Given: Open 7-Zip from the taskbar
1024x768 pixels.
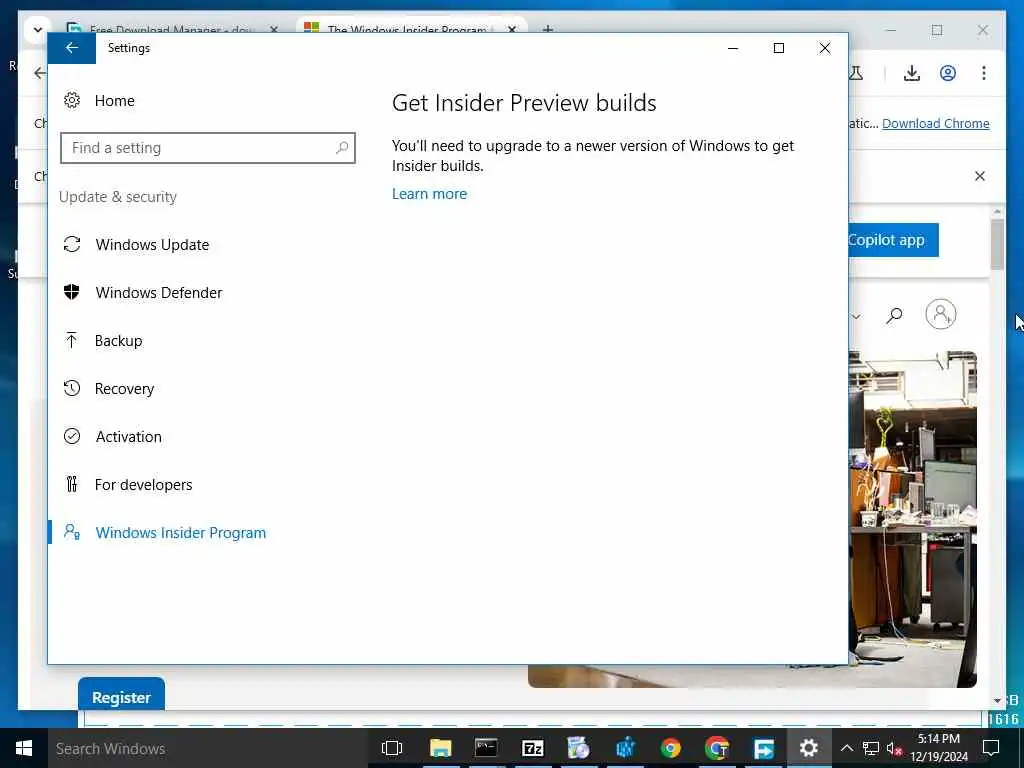Looking at the screenshot, I should coord(533,748).
